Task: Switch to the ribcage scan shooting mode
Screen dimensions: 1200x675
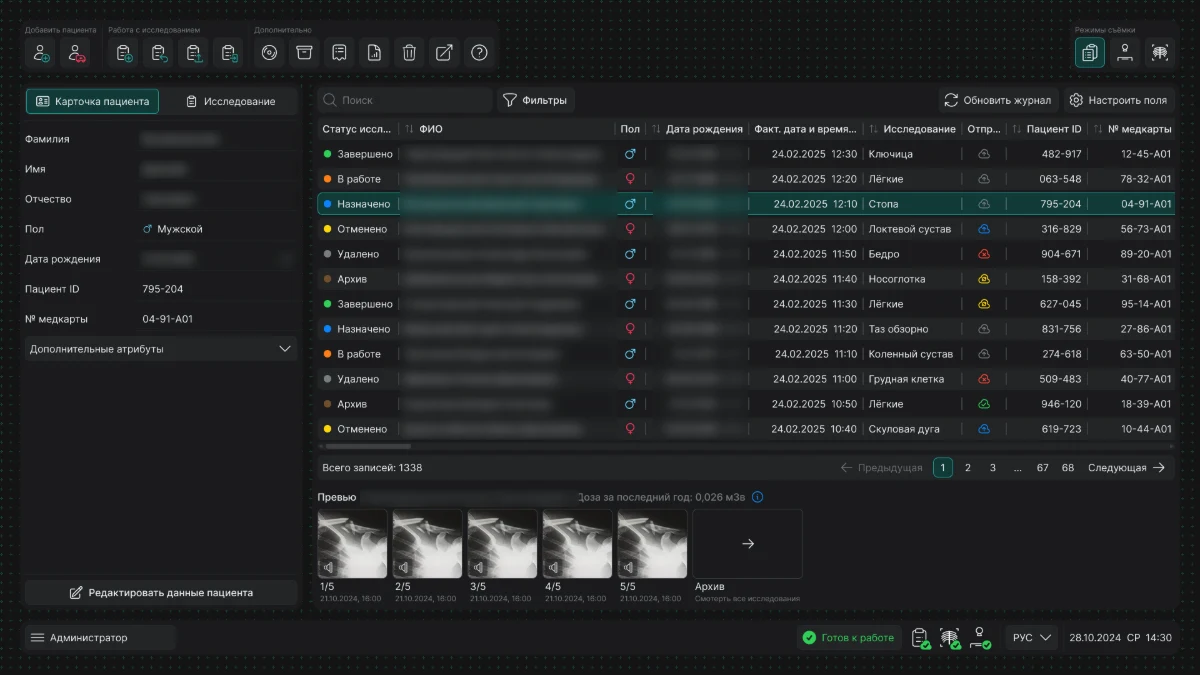Action: click(x=1160, y=53)
